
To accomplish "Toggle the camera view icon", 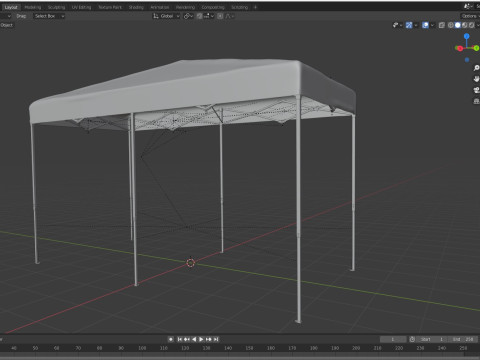I will (x=476, y=90).
